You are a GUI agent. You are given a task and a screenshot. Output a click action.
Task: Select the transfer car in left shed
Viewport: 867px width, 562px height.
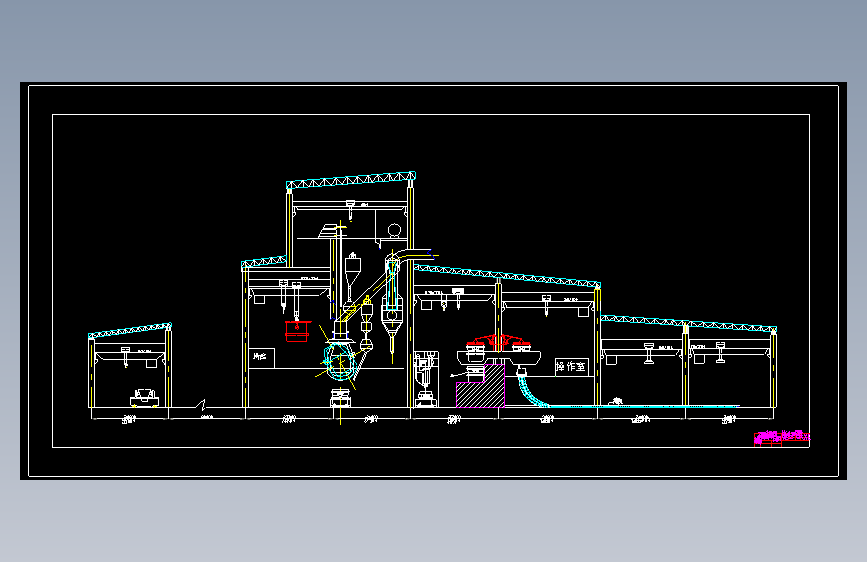[x=144, y=397]
